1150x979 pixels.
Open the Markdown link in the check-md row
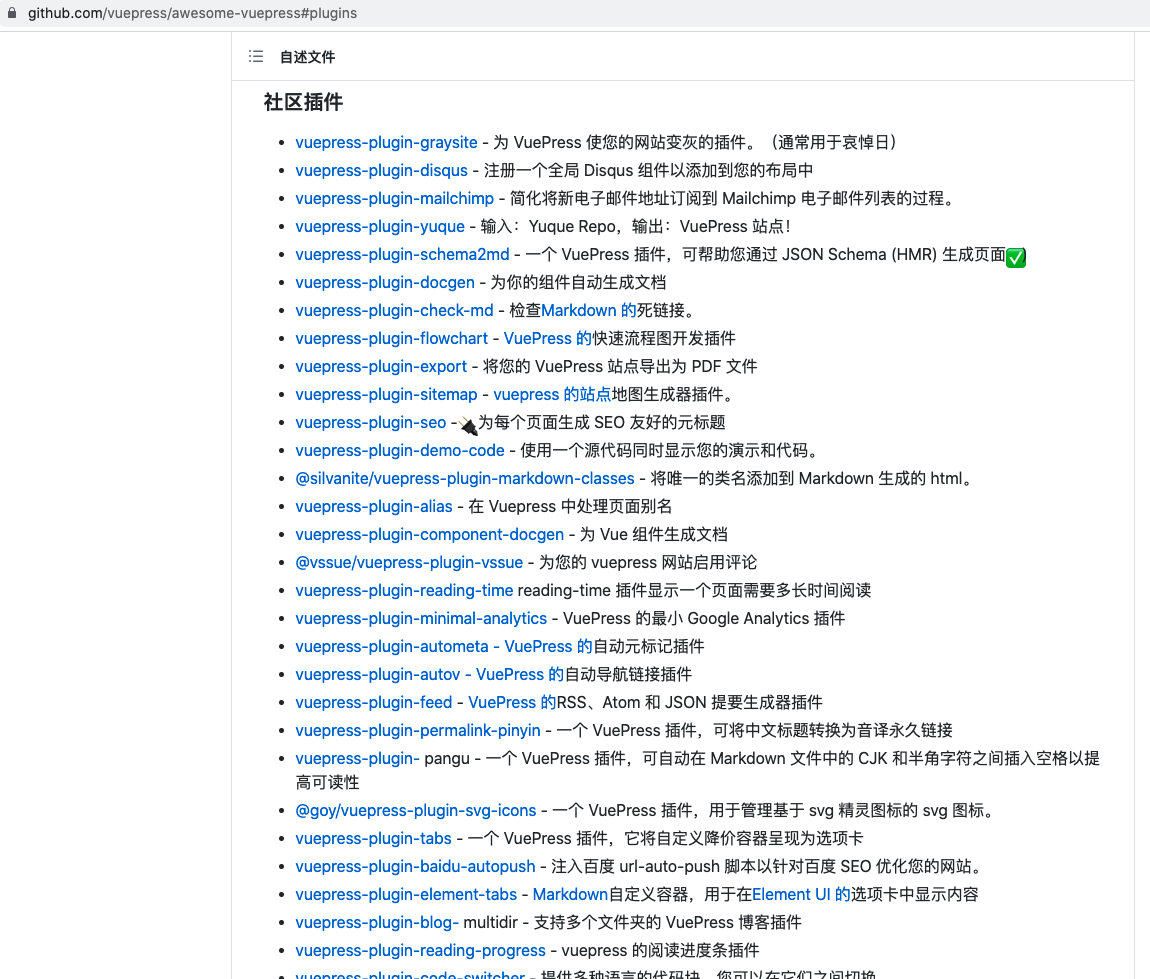[589, 310]
